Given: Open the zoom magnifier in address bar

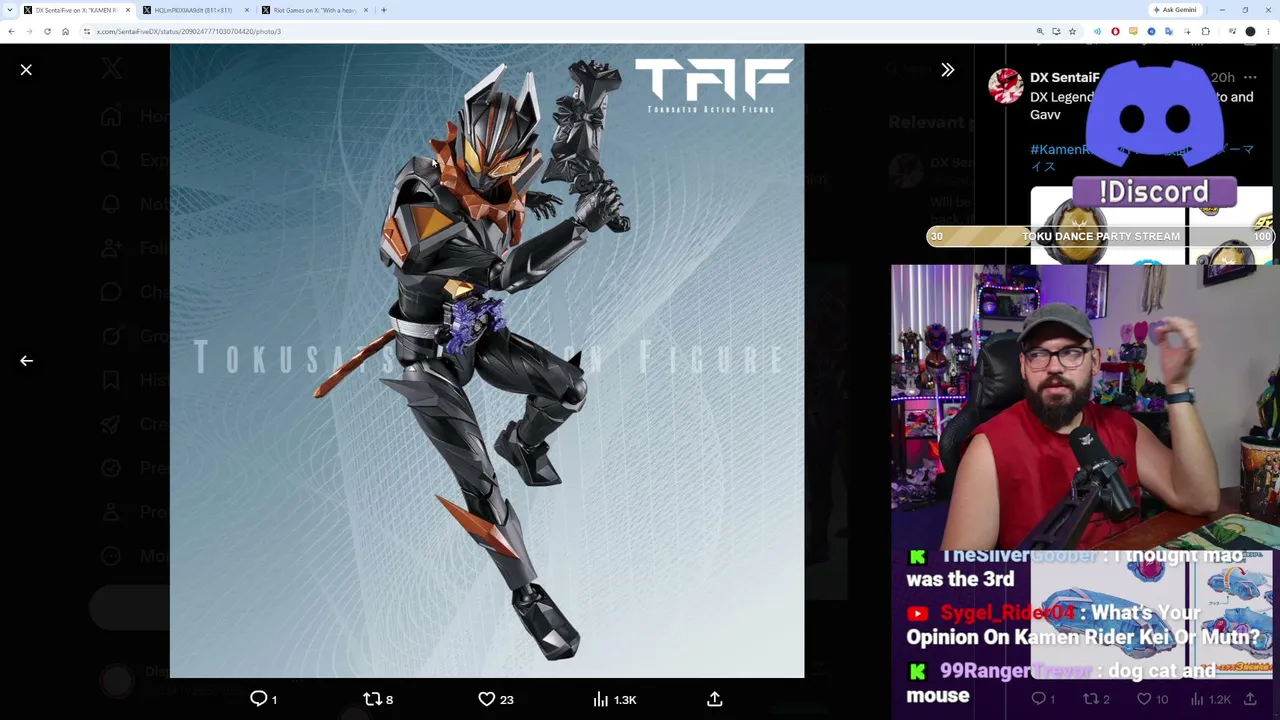Looking at the screenshot, I should click(1040, 31).
